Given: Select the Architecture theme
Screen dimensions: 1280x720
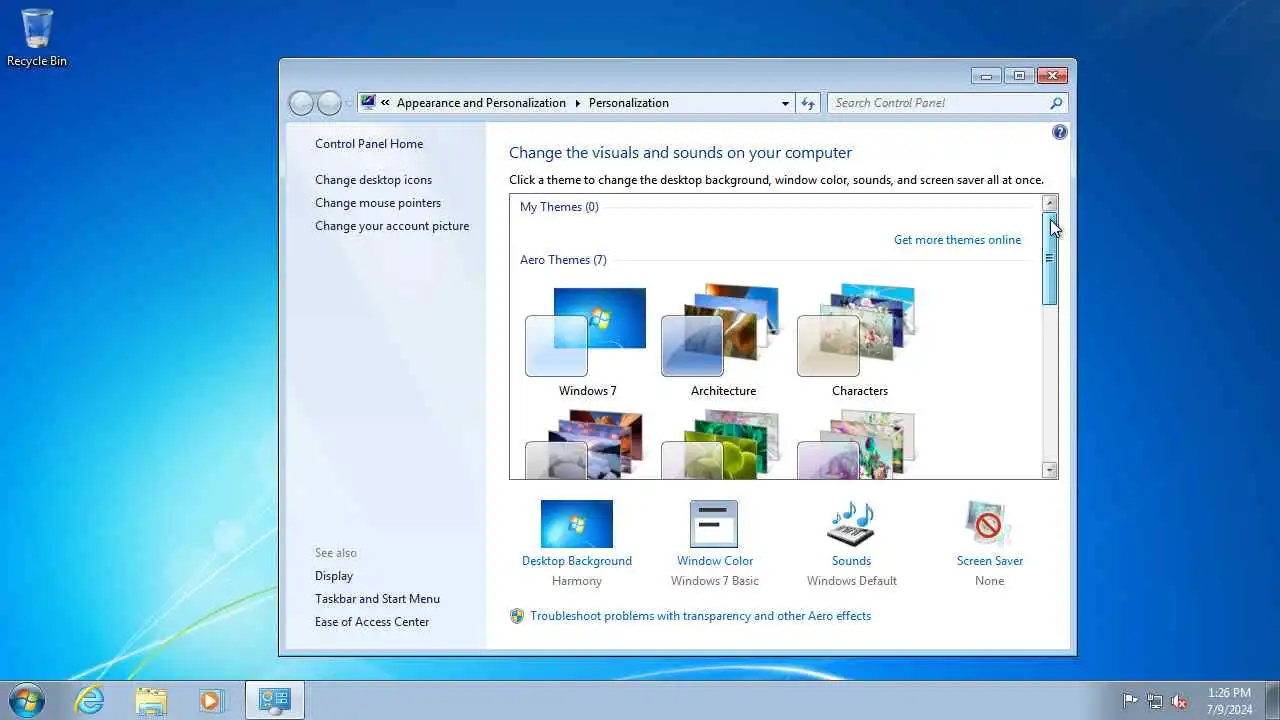Looking at the screenshot, I should [x=723, y=342].
